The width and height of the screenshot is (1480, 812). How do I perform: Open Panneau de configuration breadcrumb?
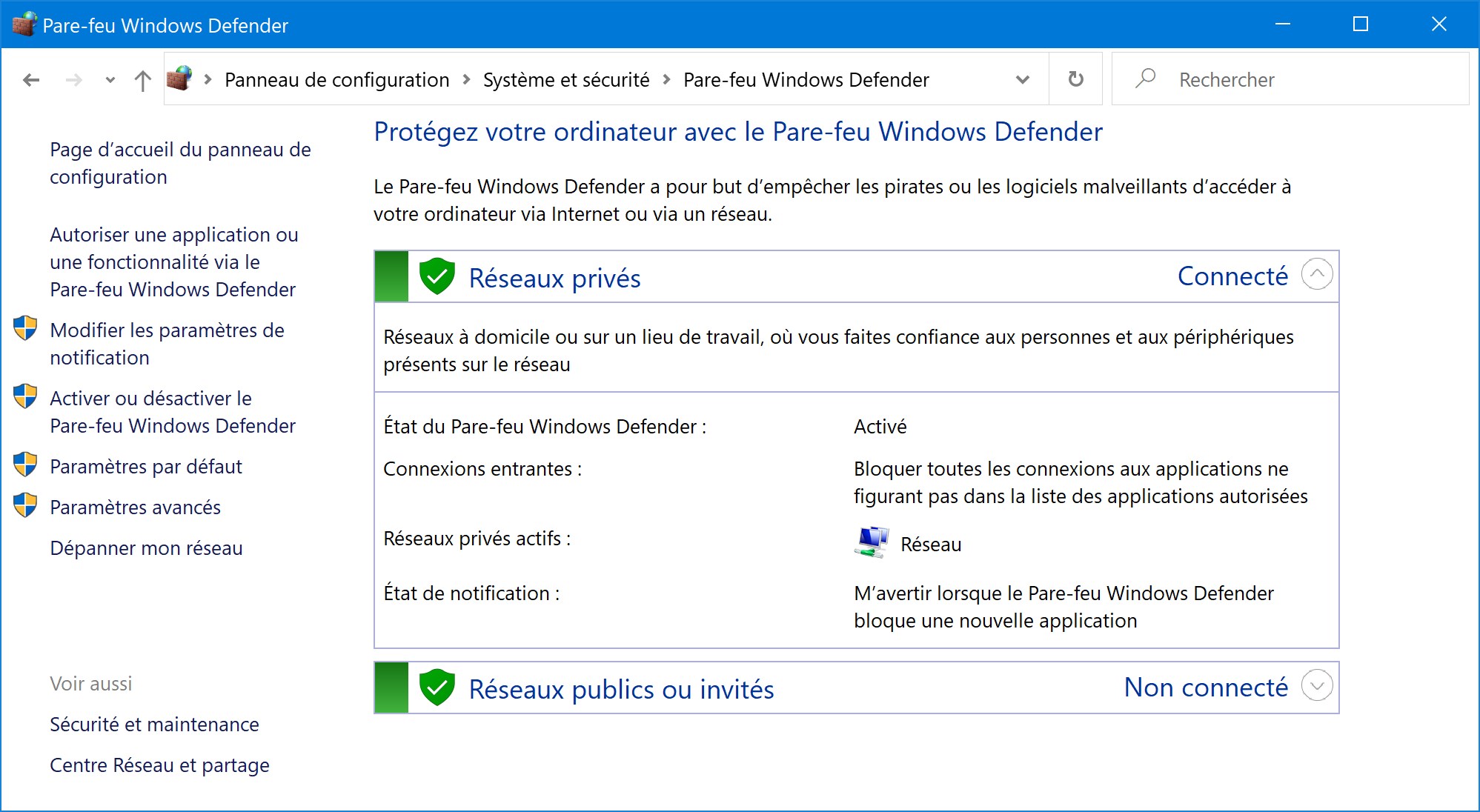[337, 80]
